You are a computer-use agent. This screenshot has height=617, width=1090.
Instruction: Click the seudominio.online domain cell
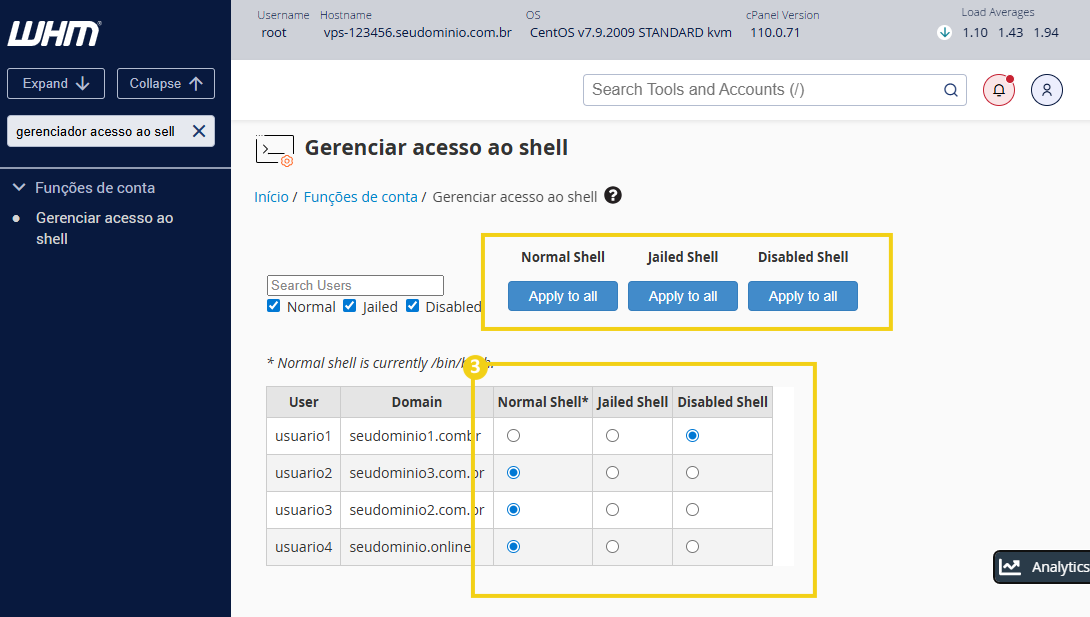[x=416, y=546]
